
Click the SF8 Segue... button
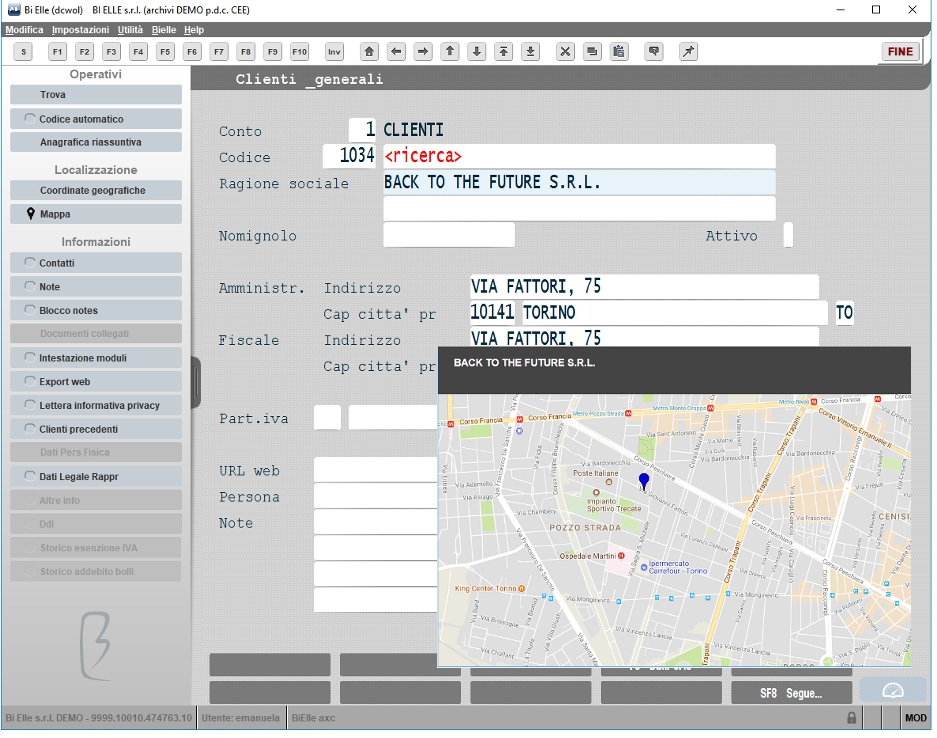[791, 693]
